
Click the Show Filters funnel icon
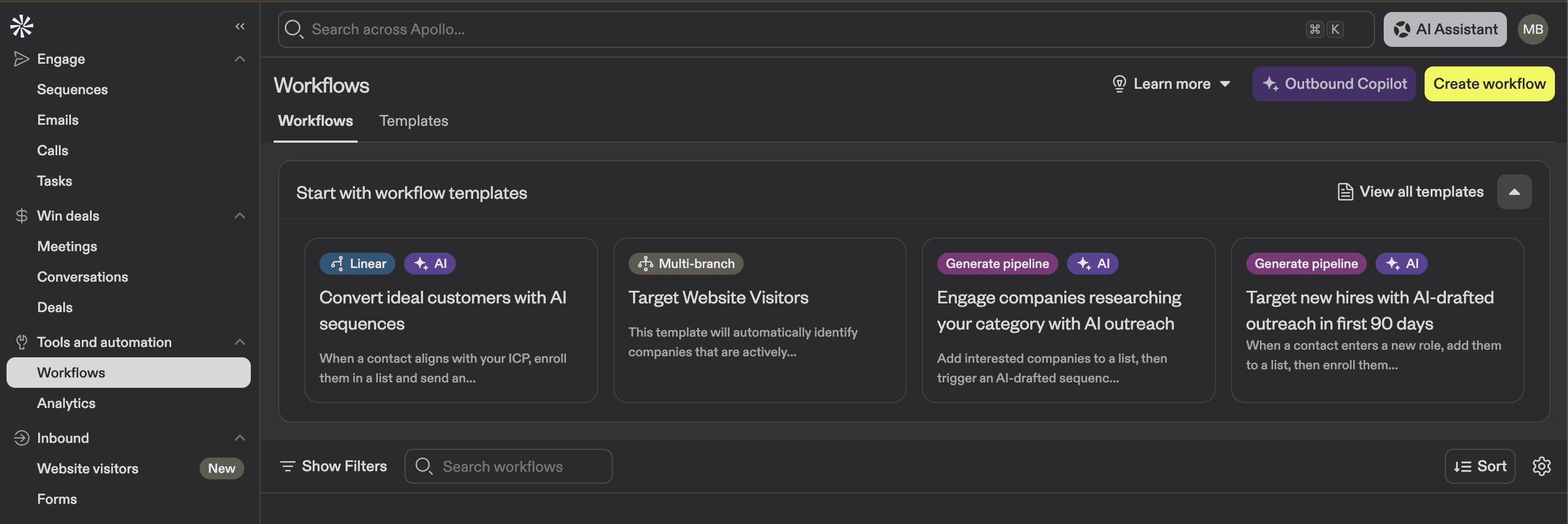coord(288,466)
